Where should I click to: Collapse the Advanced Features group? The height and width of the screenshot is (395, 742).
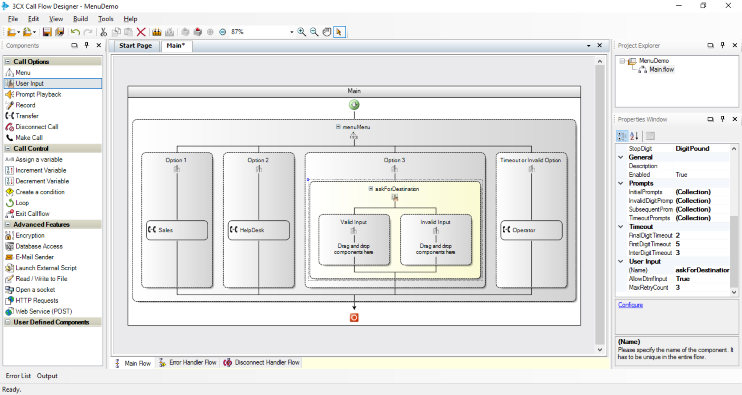8,225
